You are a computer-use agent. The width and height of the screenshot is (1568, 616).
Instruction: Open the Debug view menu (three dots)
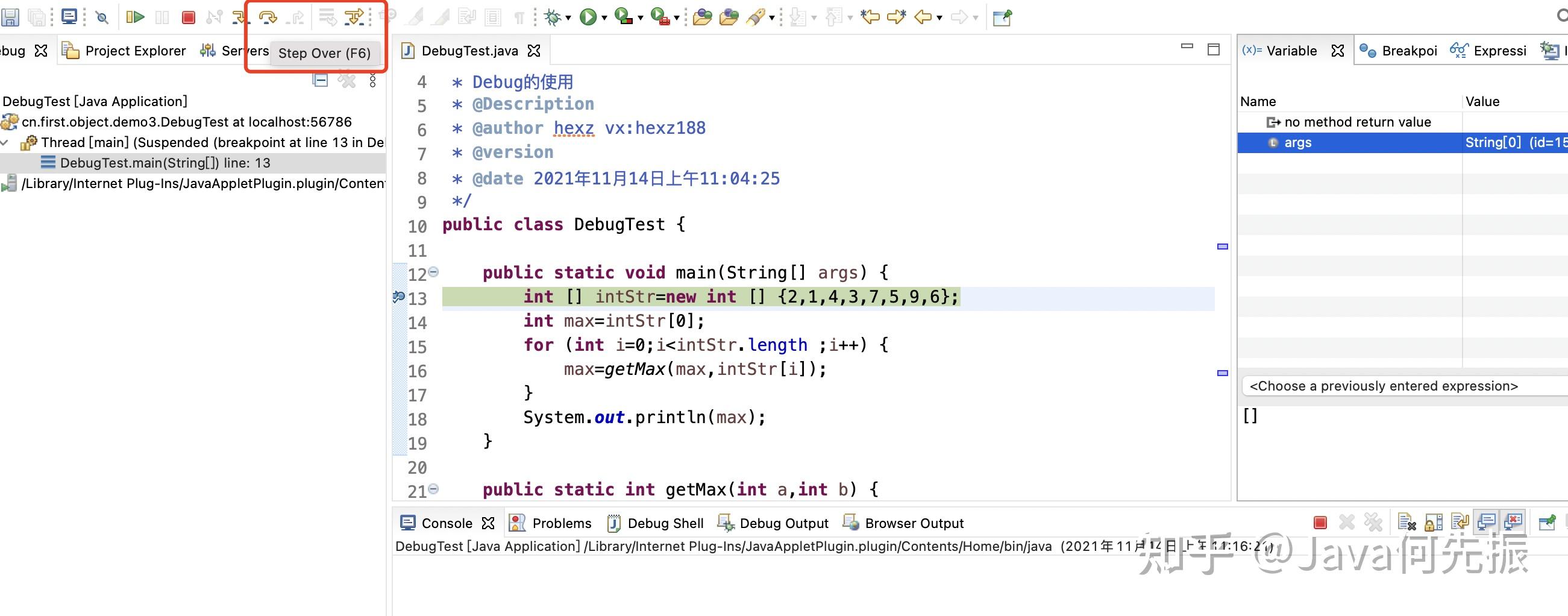click(372, 80)
